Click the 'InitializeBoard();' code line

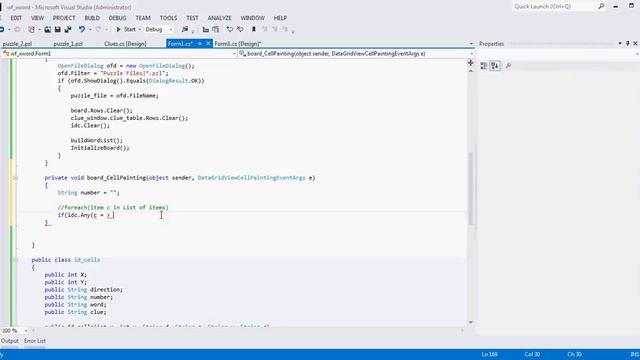pos(100,148)
